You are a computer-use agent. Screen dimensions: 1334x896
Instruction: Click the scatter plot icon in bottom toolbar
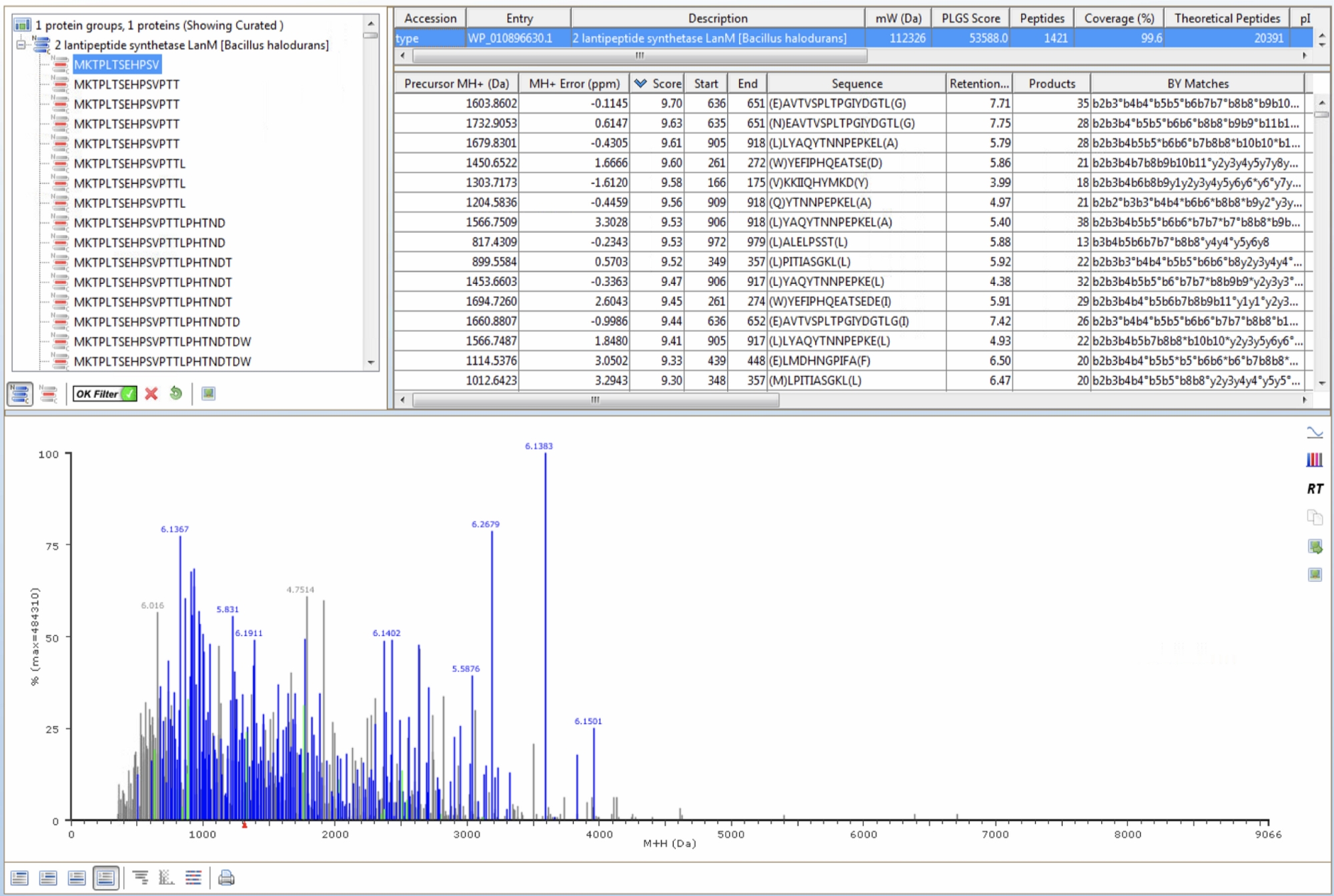[x=166, y=878]
